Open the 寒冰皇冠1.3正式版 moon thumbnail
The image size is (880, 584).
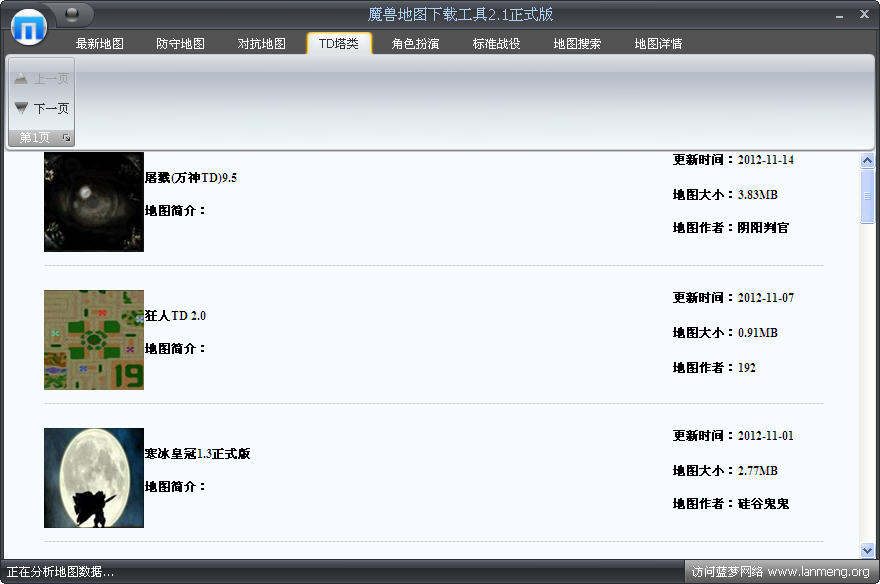[x=94, y=478]
